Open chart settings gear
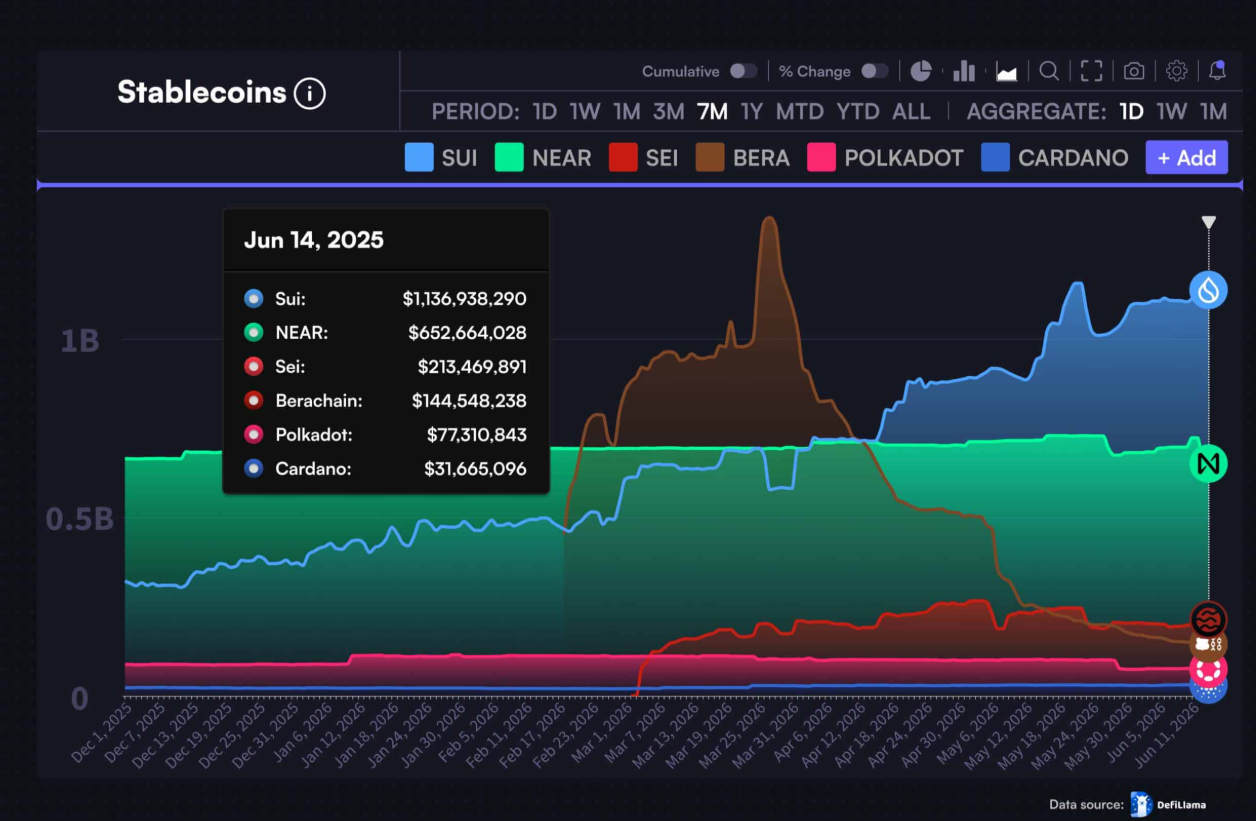Viewport: 1256px width, 821px height. coord(1177,71)
